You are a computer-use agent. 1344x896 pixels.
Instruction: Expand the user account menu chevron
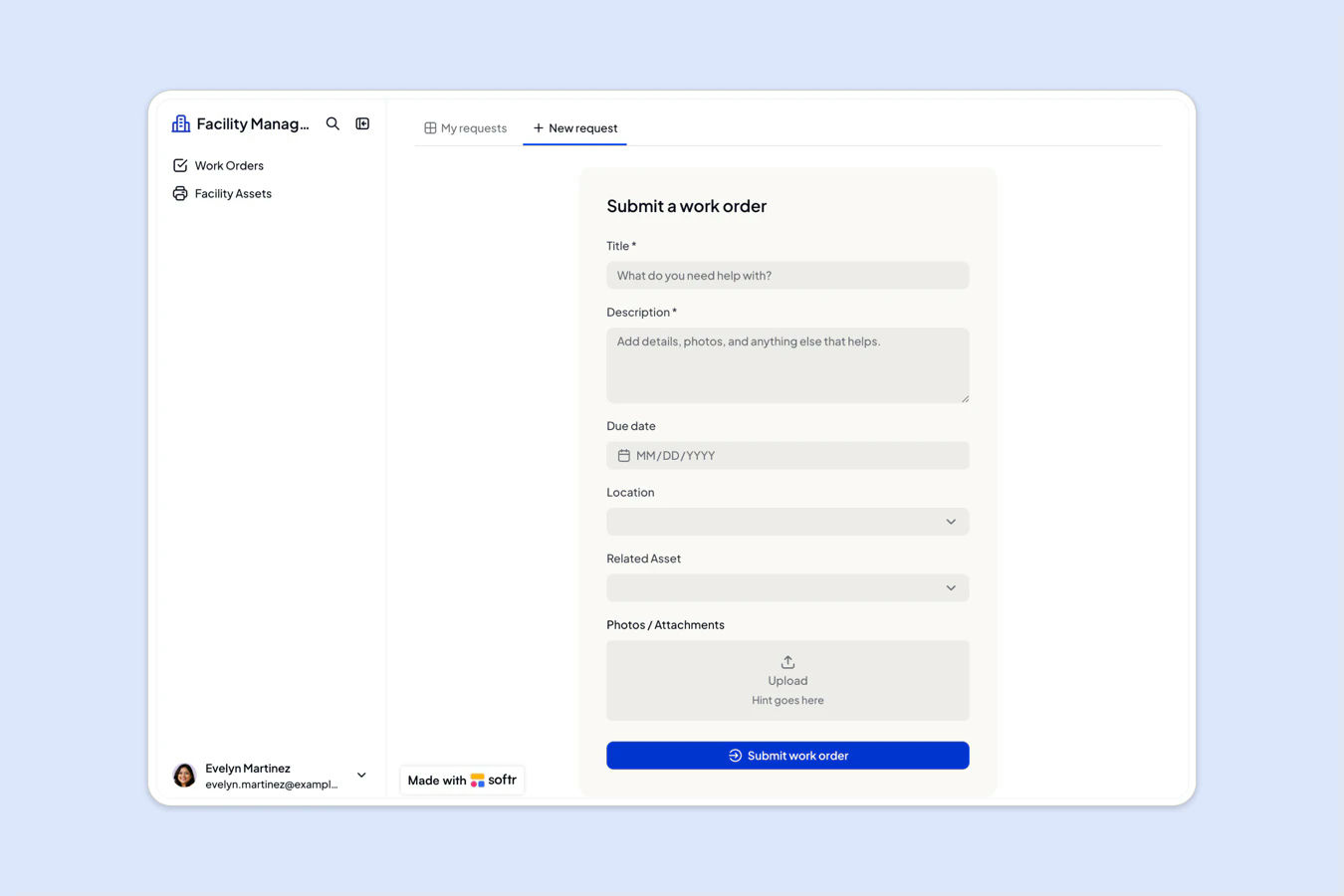[x=361, y=776]
